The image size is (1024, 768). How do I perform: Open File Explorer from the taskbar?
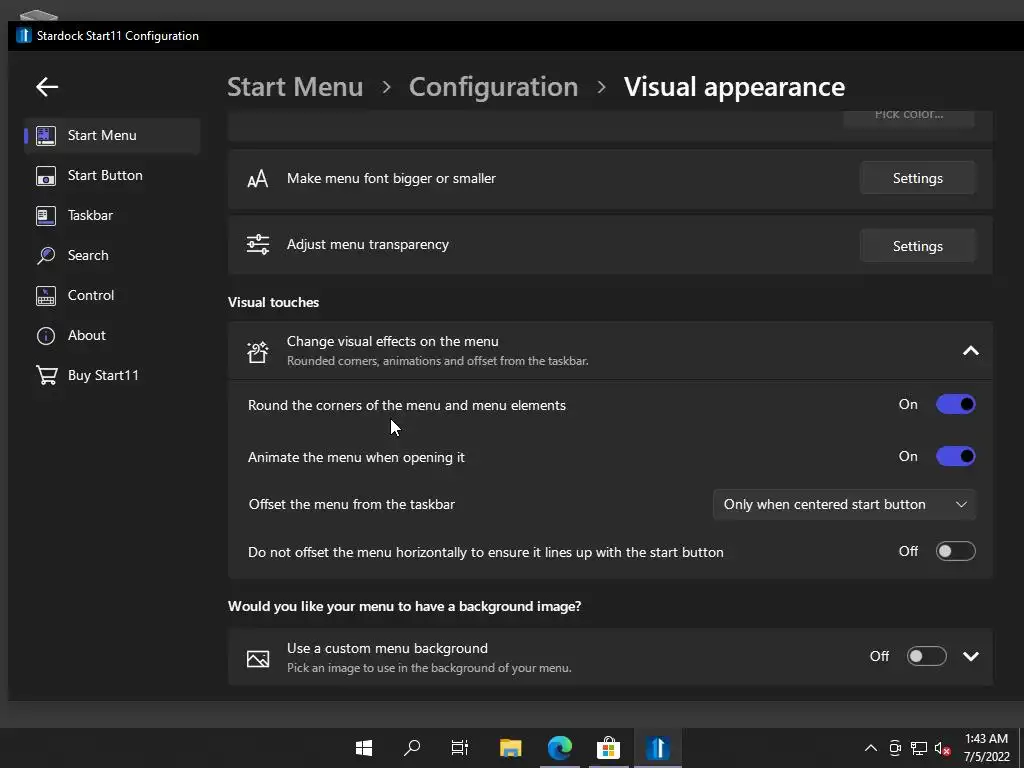(510, 748)
